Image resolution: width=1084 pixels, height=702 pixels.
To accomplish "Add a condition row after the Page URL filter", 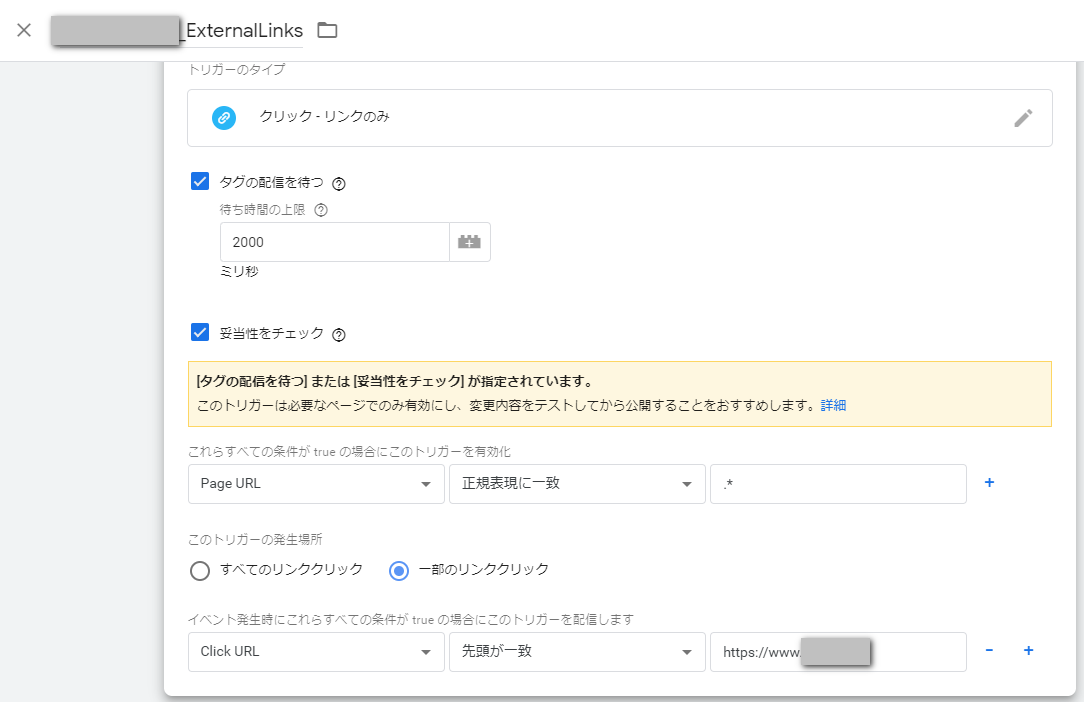I will [x=989, y=483].
